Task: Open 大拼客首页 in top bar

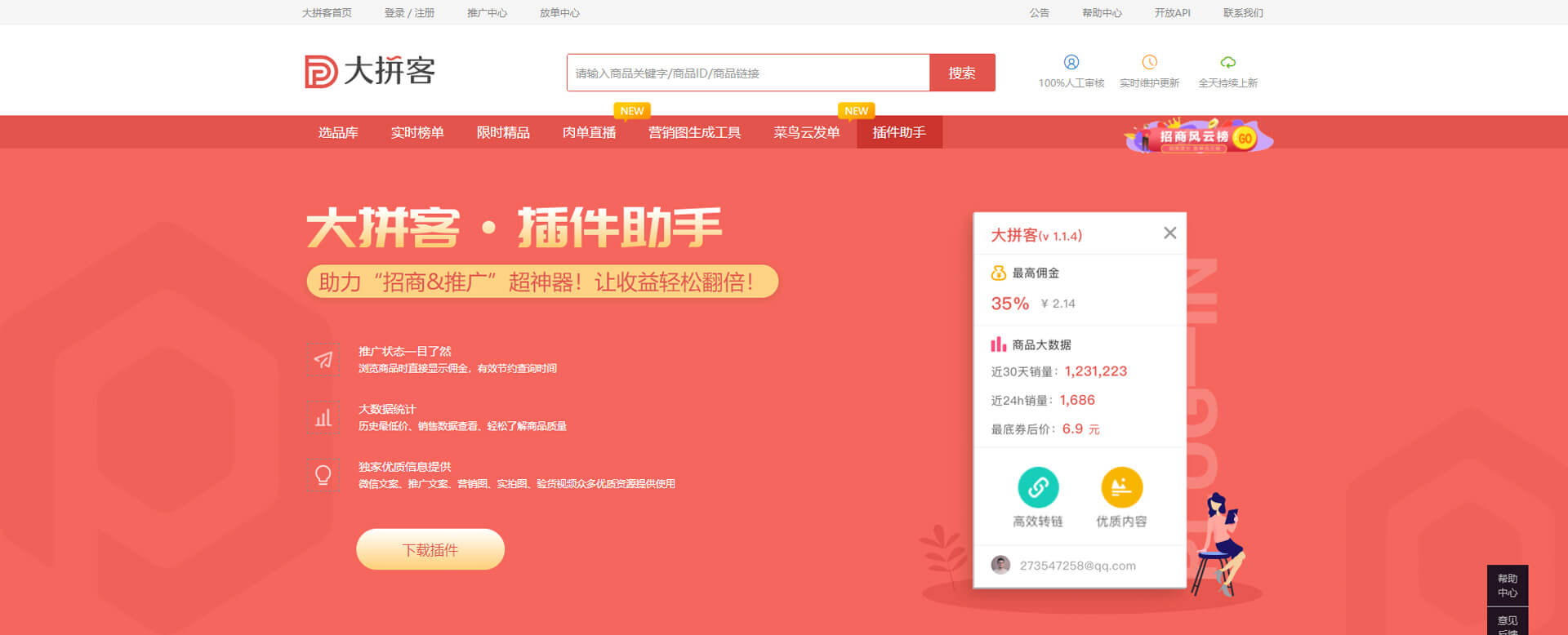Action: click(327, 13)
